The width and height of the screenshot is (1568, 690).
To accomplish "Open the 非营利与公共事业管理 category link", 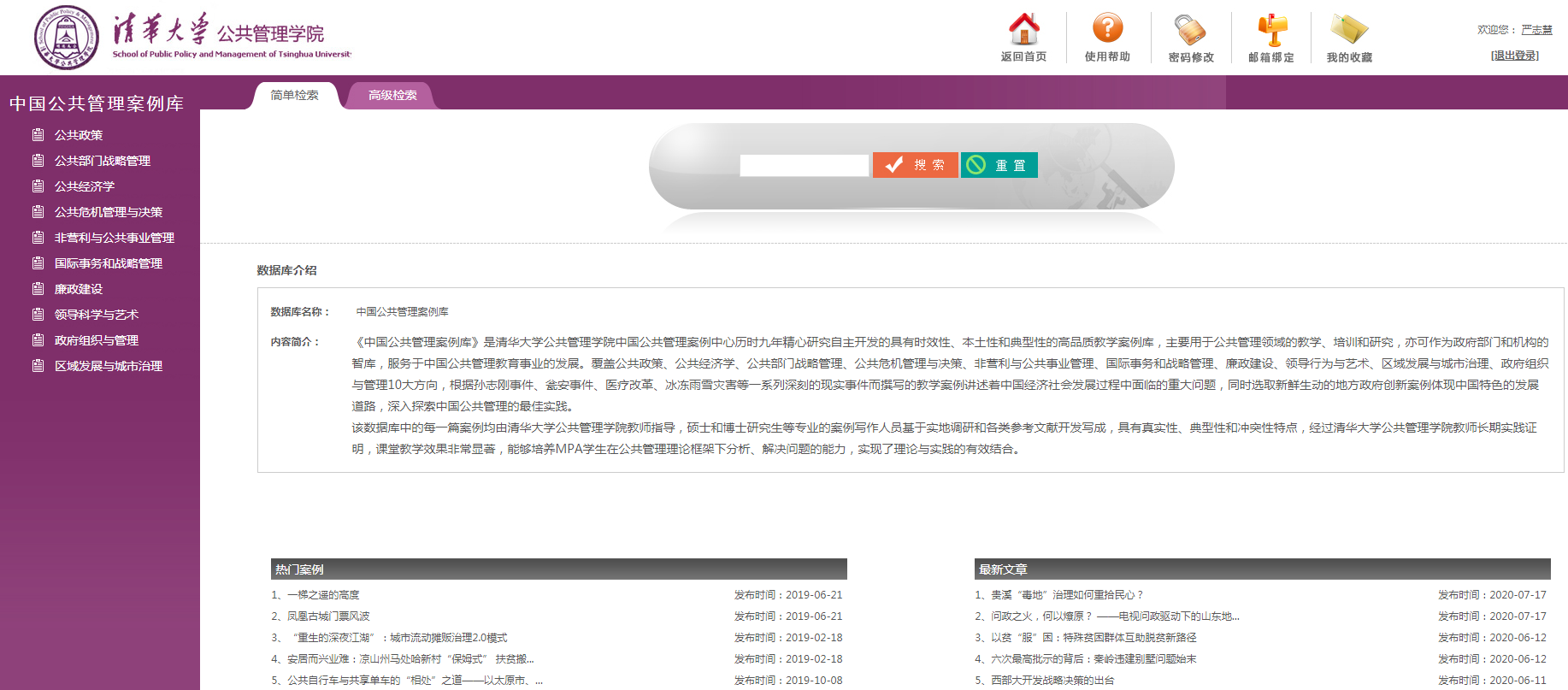I will point(115,238).
